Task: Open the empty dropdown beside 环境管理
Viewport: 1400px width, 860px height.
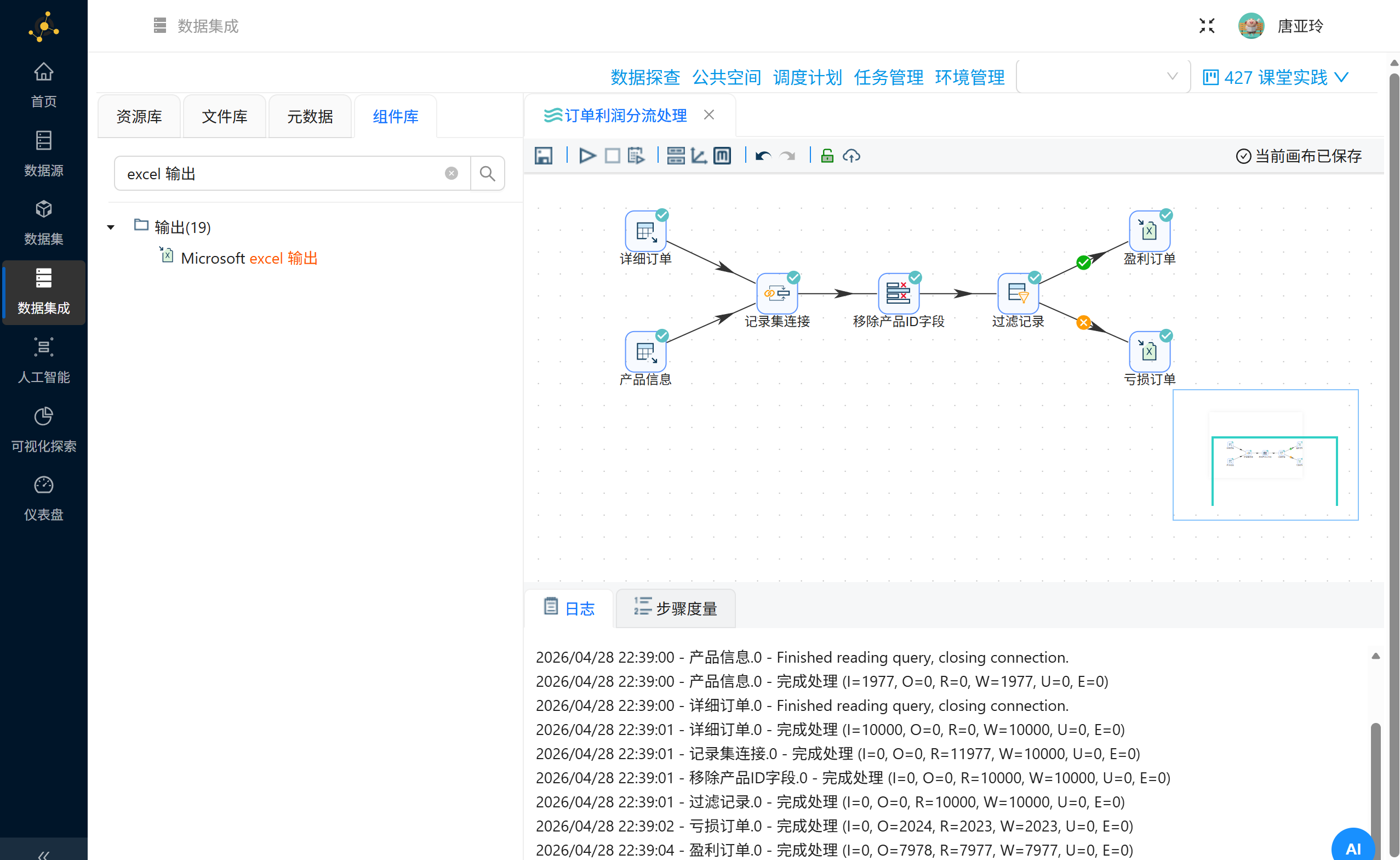Action: coord(1102,77)
